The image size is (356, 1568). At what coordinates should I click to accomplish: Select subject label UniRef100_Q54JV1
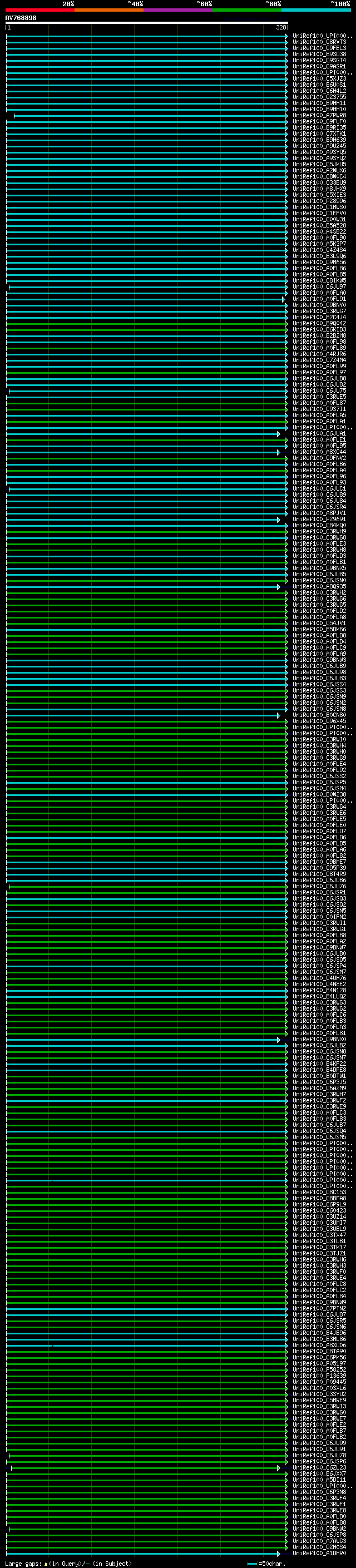(x=319, y=623)
